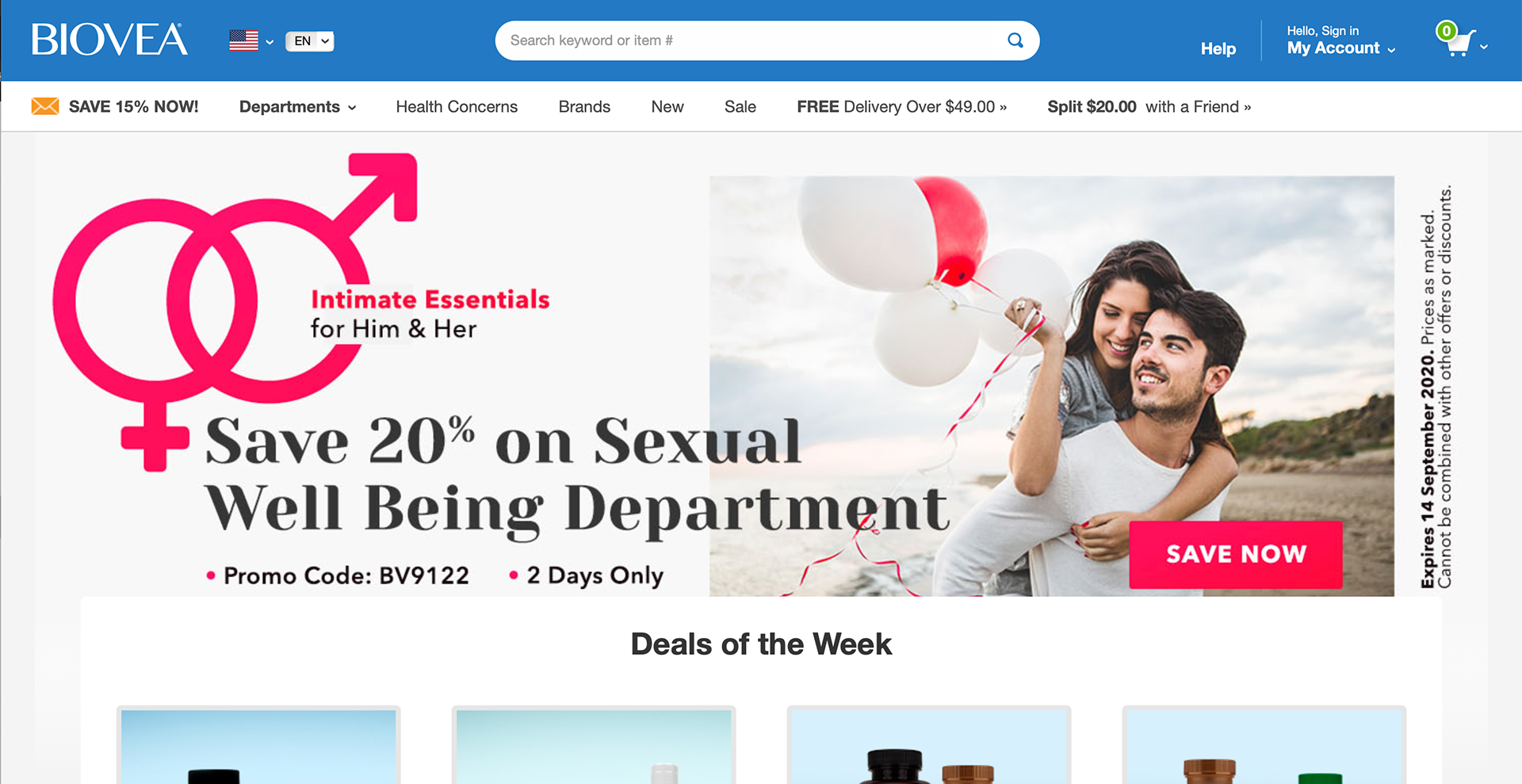Expand the cart dropdown arrow
Viewport: 1522px width, 784px height.
(x=1484, y=47)
